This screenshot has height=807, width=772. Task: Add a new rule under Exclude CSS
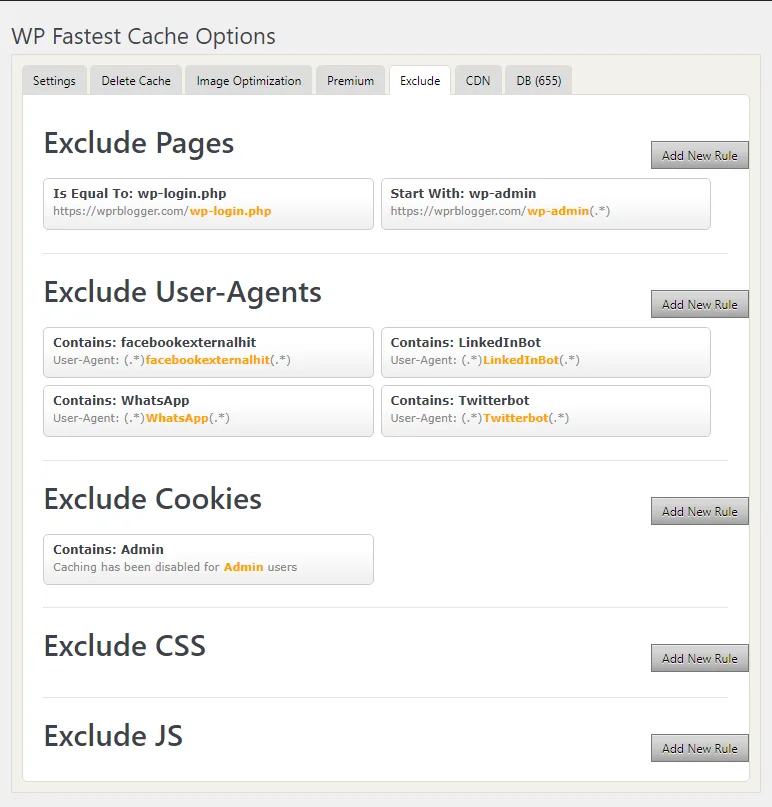tap(699, 658)
